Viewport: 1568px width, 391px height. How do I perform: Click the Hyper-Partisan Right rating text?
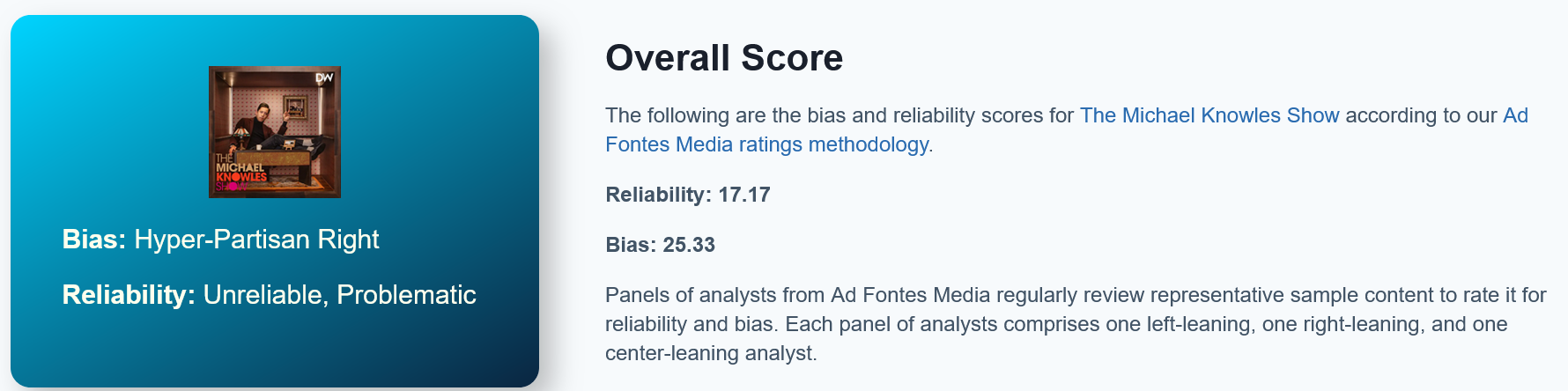256,240
